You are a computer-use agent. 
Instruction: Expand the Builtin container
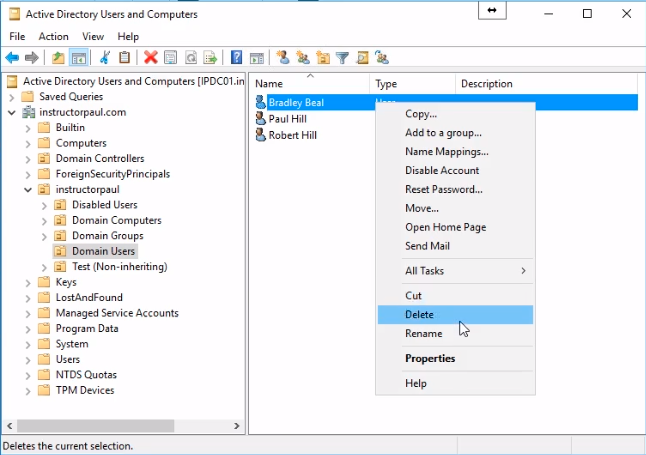pyautogui.click(x=28, y=128)
